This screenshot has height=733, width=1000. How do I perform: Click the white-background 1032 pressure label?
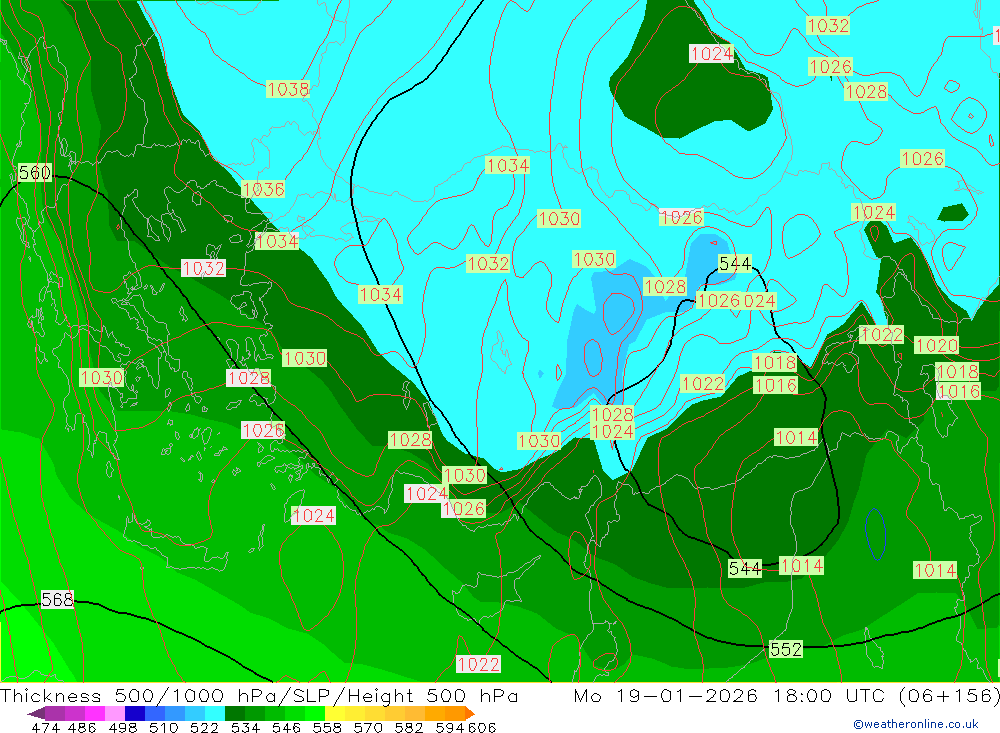[x=203, y=268]
